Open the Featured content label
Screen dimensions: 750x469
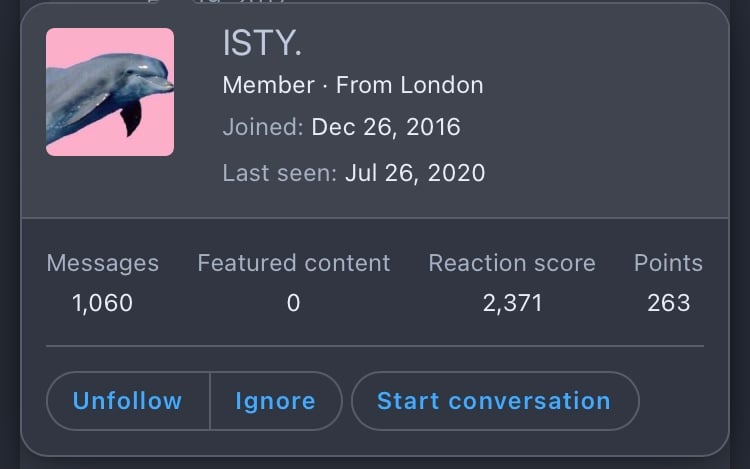(294, 263)
